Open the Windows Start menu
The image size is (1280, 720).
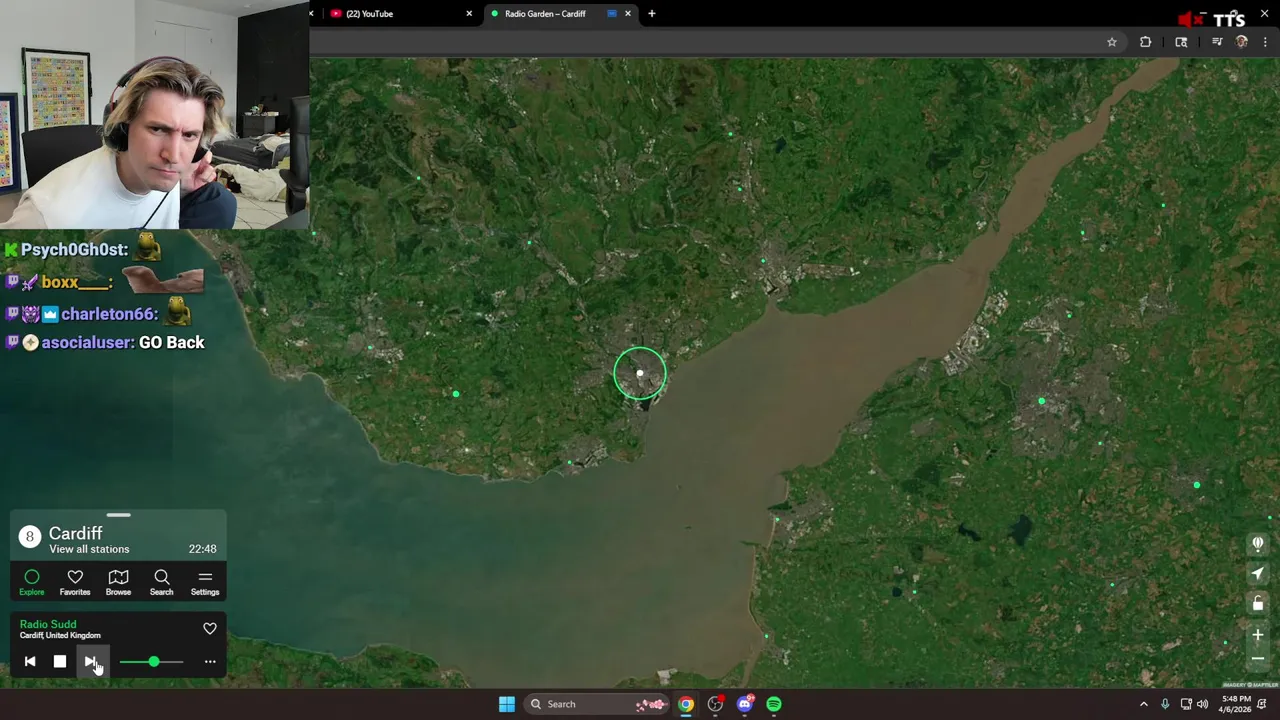(x=507, y=704)
